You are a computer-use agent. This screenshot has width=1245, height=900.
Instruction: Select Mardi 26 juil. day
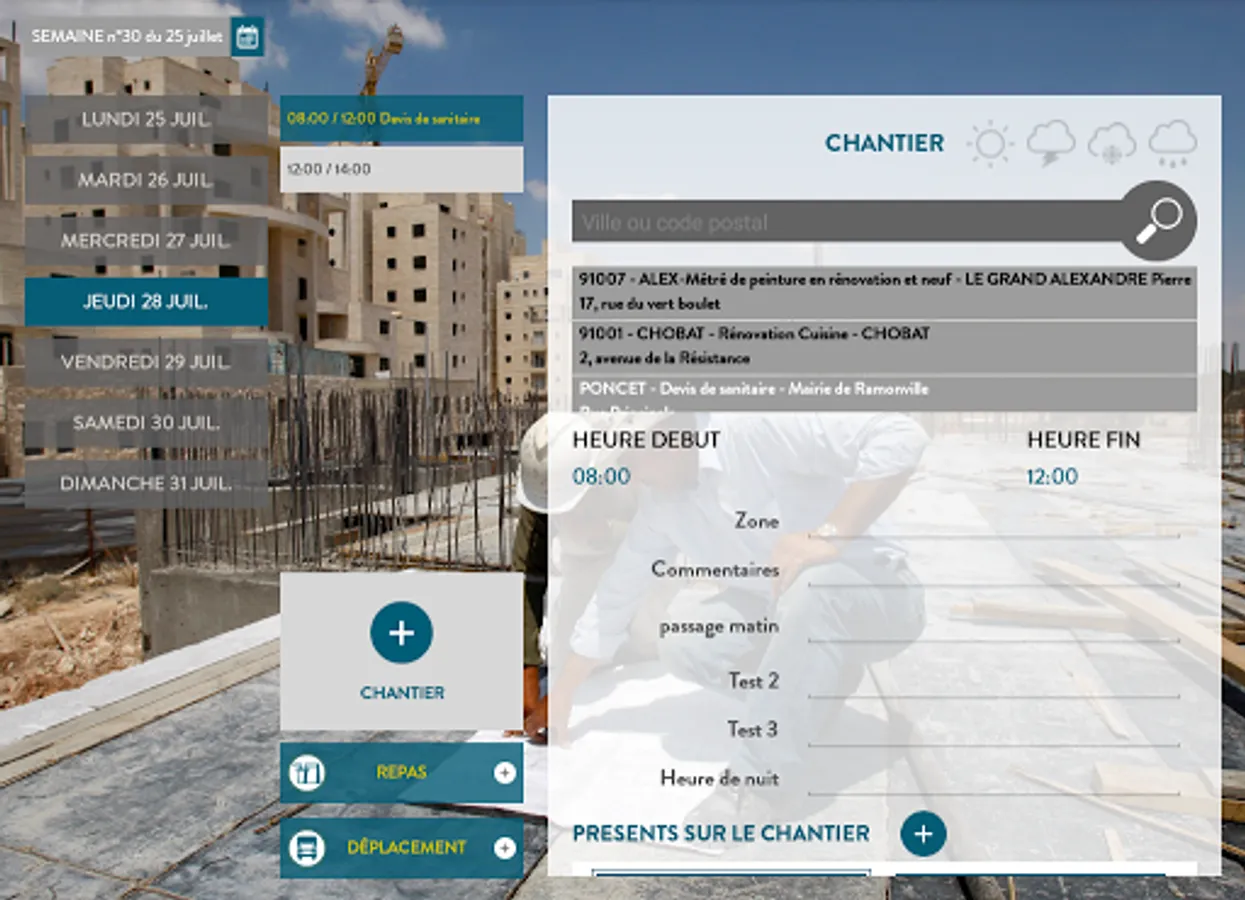pos(147,181)
